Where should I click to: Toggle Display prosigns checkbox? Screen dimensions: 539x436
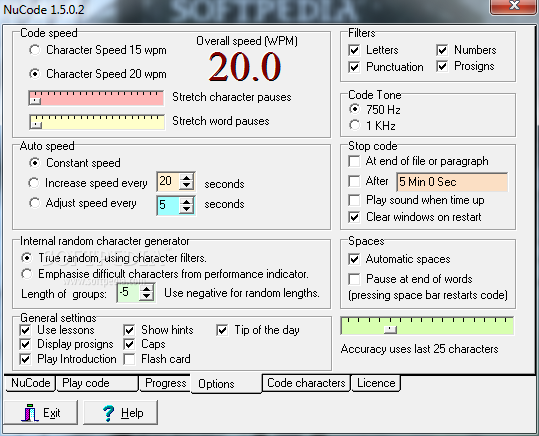click(25, 344)
